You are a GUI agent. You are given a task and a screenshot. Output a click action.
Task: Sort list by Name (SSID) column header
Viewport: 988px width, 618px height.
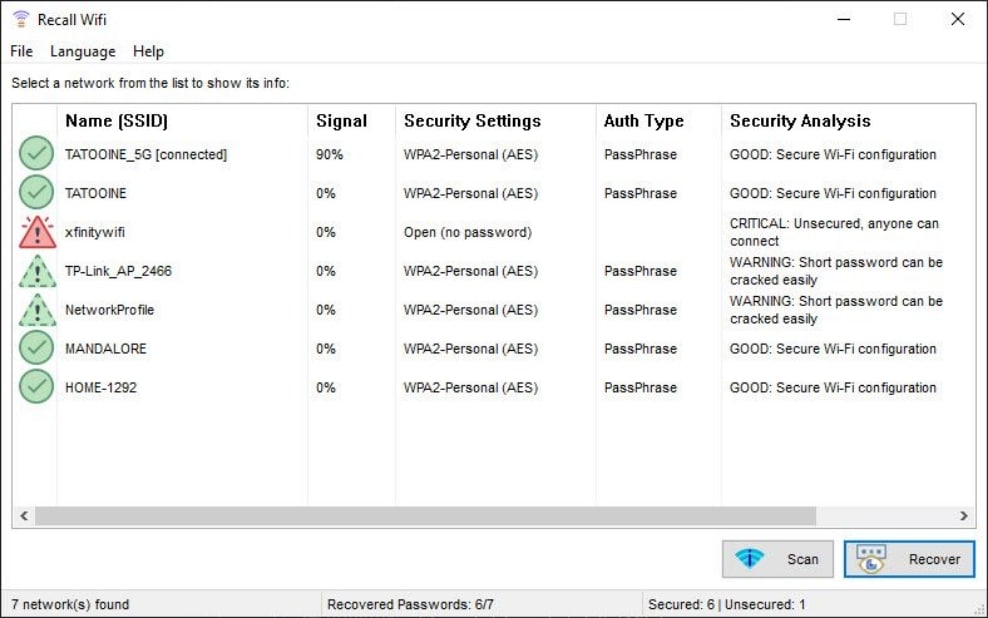[x=116, y=121]
